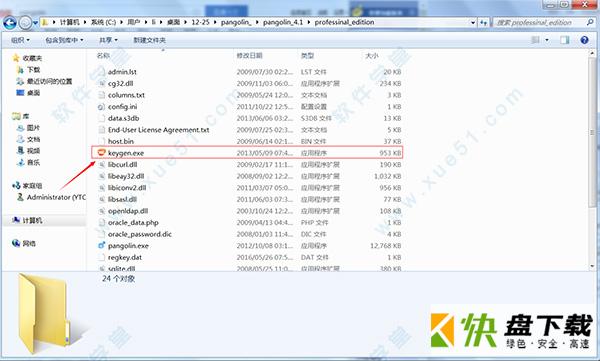The height and width of the screenshot is (361, 600).
Task: Click the admin.lst file icon
Action: (x=101, y=72)
